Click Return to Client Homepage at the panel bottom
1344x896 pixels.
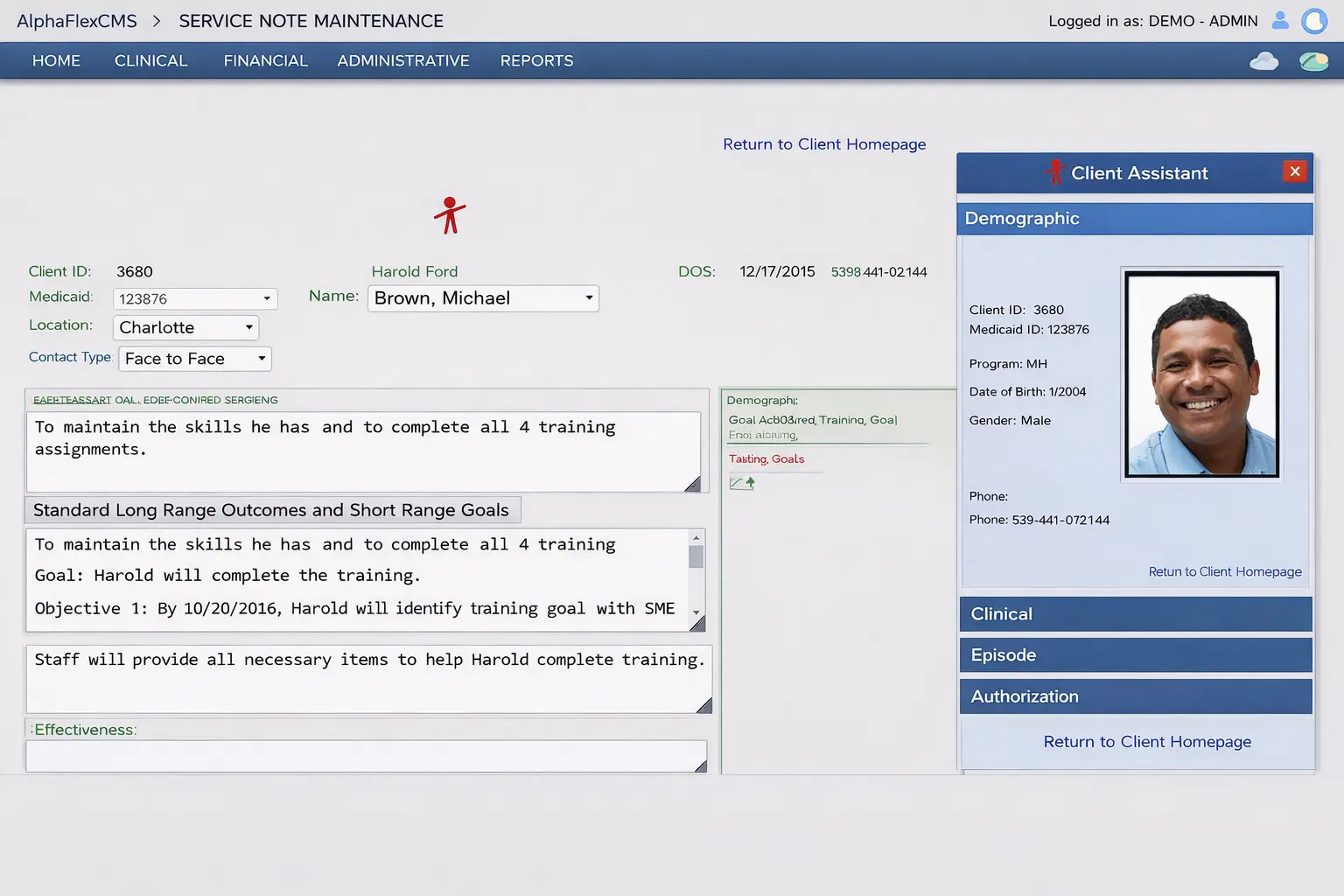pos(1147,741)
